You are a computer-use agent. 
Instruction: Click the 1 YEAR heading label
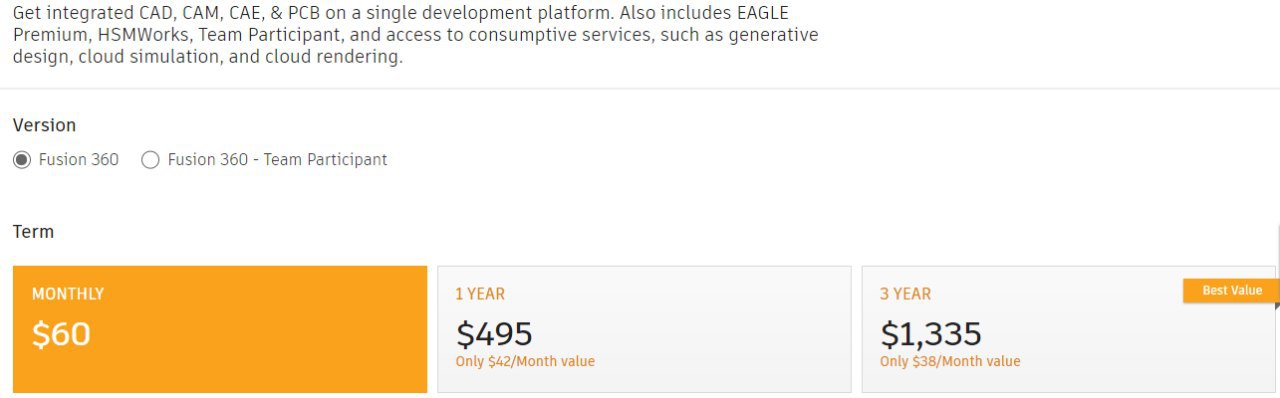[x=480, y=294]
